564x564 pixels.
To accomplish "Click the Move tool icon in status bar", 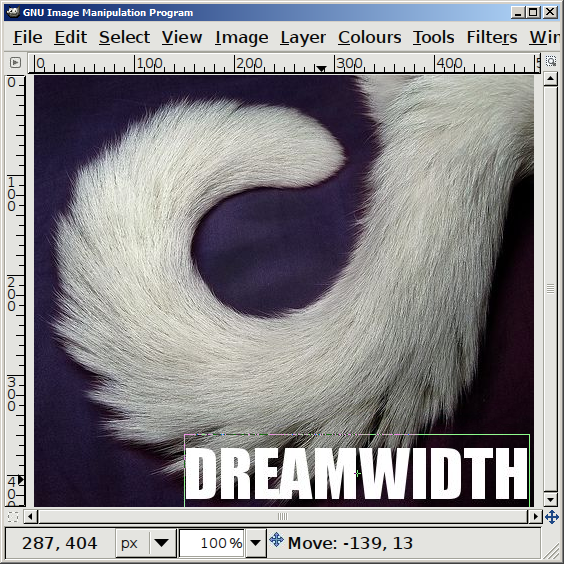I will [x=276, y=540].
